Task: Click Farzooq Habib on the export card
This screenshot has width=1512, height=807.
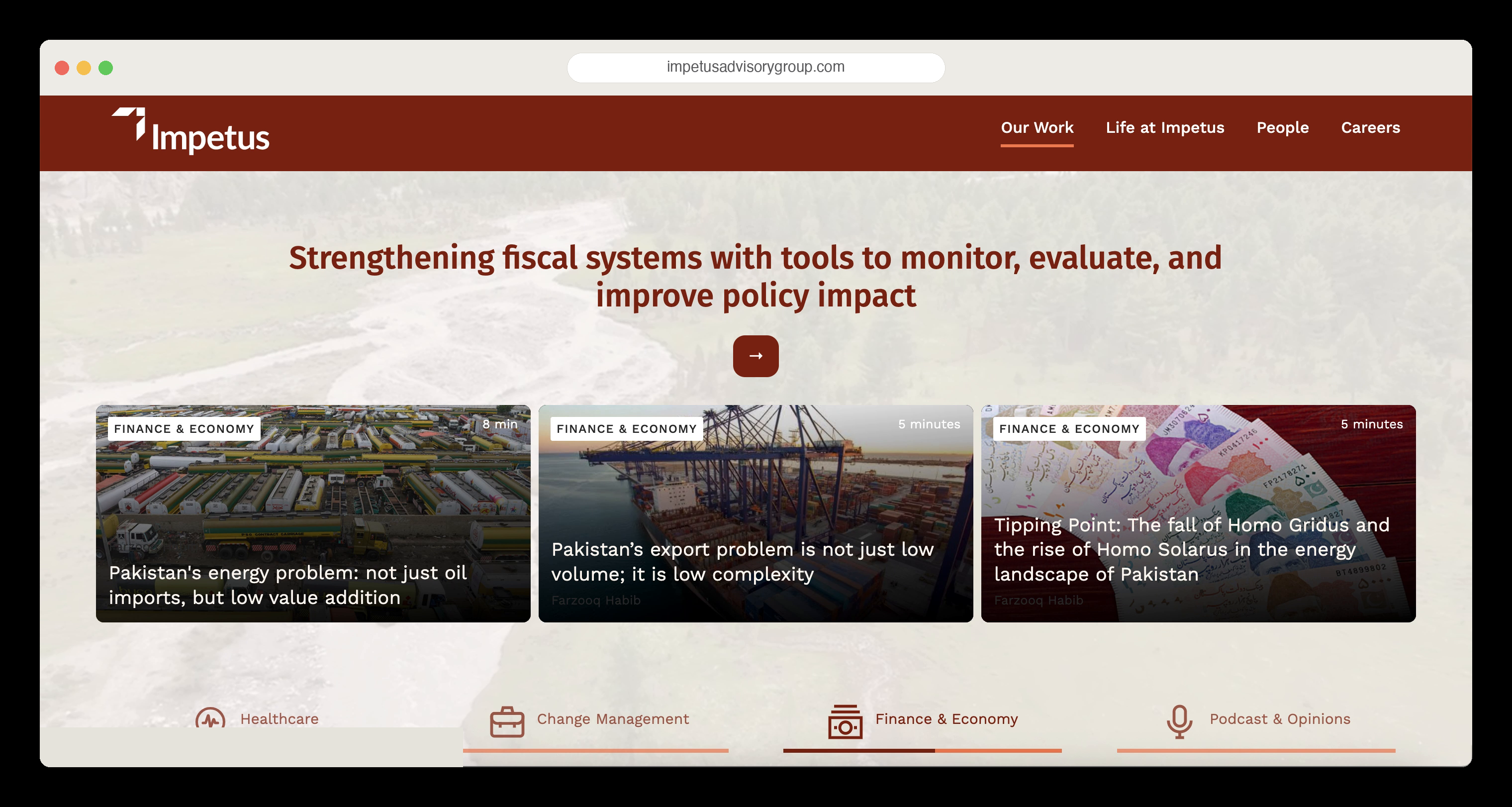Action: (596, 600)
